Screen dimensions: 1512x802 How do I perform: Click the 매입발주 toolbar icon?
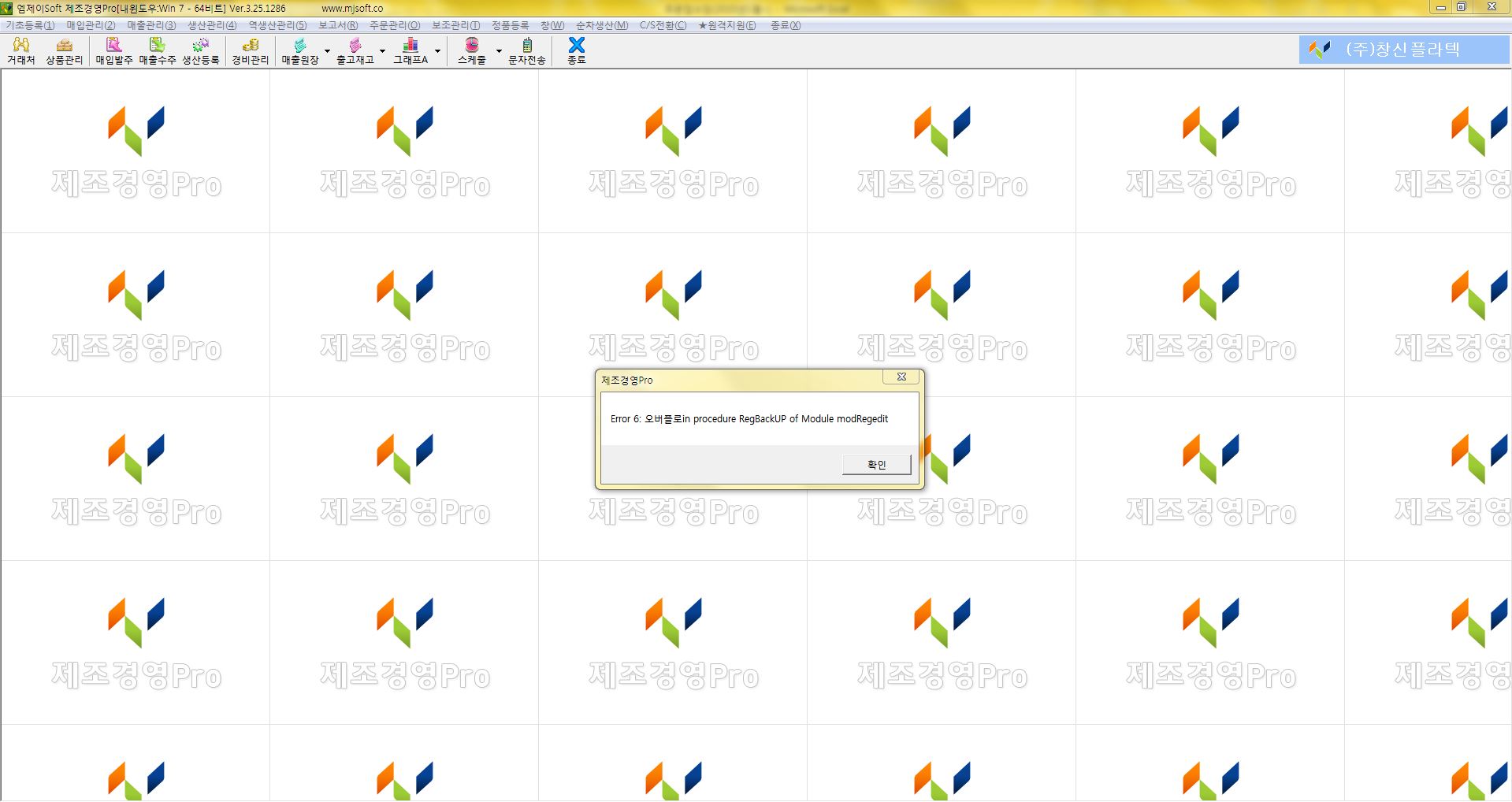click(x=114, y=51)
